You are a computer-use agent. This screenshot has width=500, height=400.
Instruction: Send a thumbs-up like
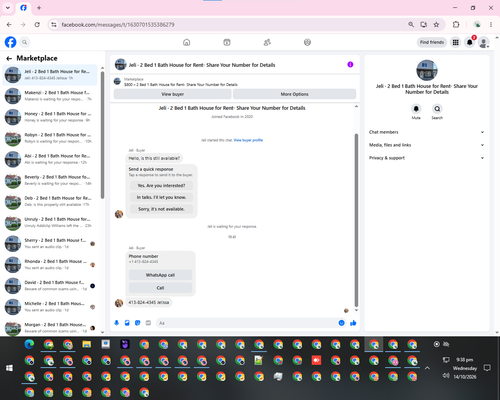pyautogui.click(x=353, y=323)
